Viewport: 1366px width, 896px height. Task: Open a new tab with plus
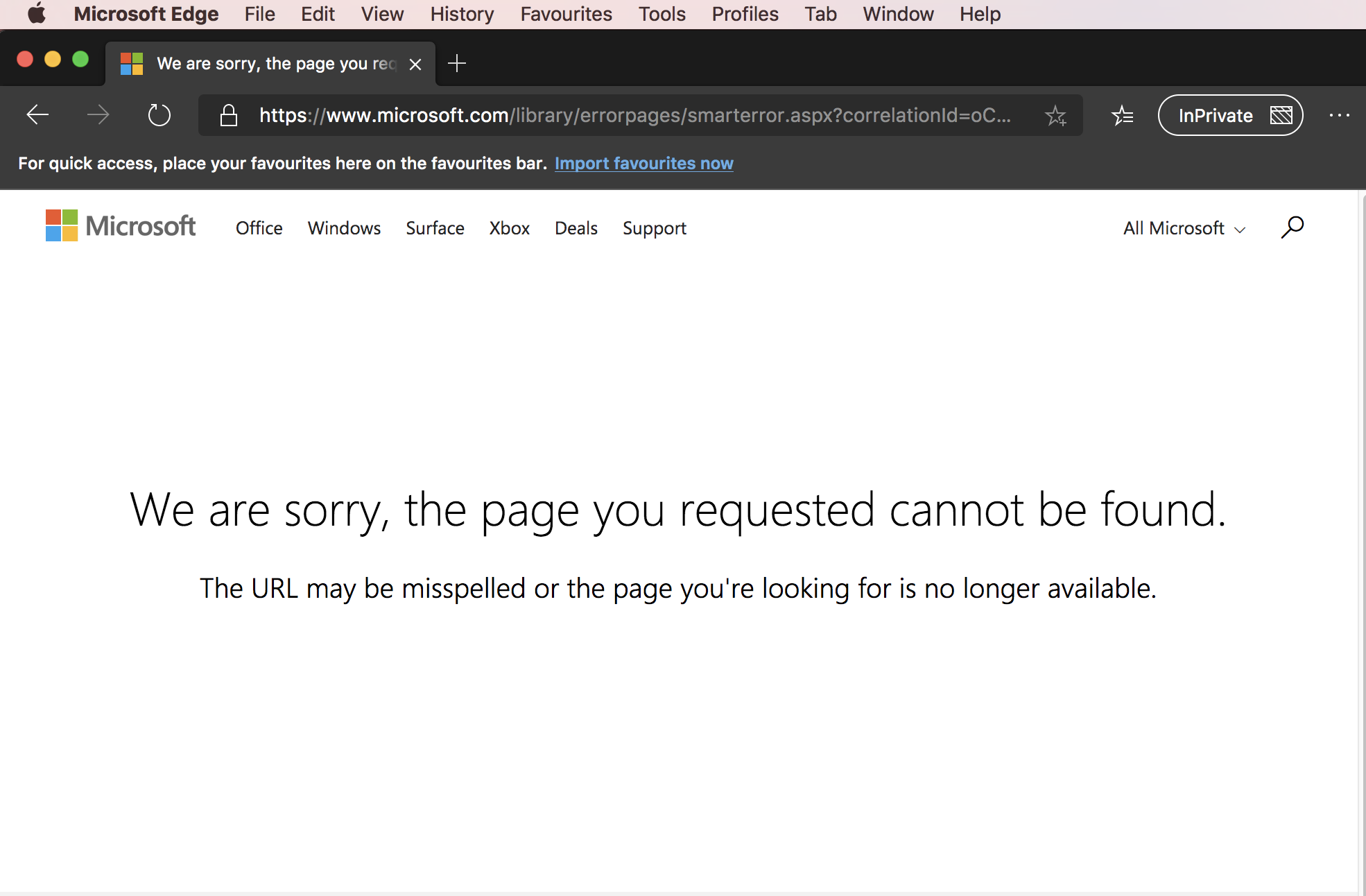pos(457,64)
